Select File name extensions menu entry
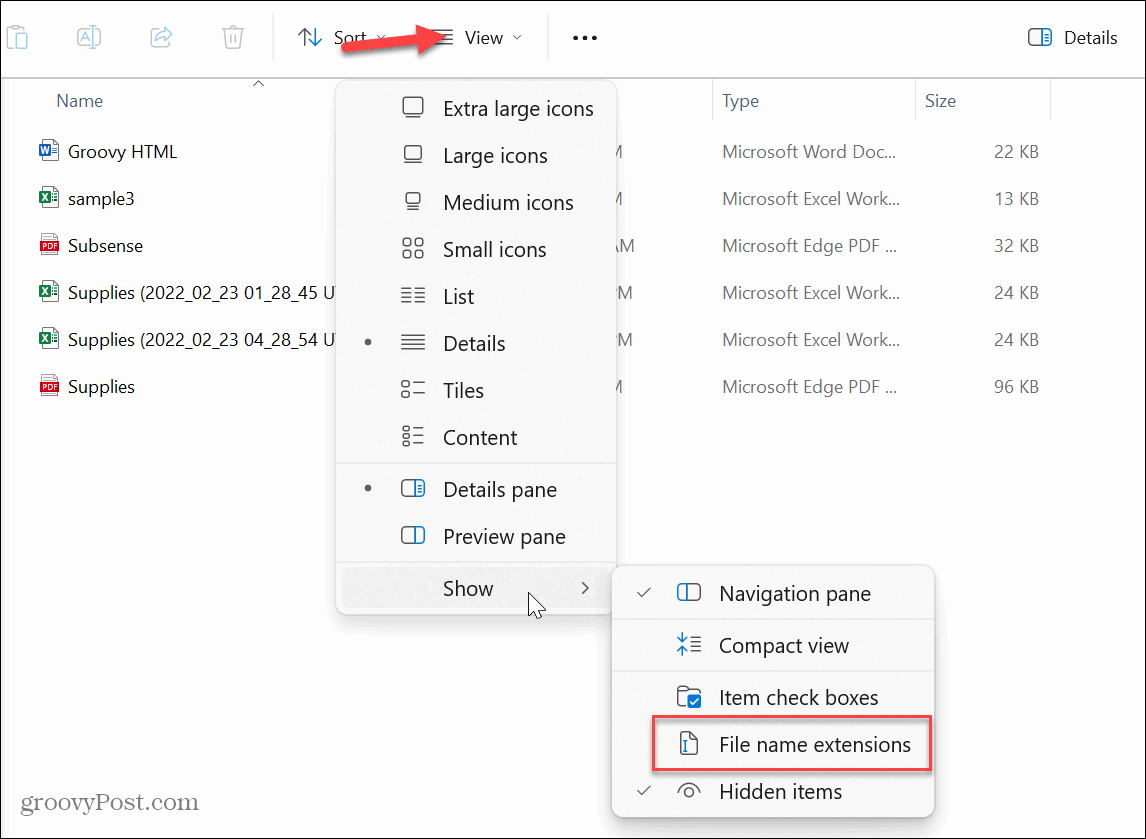Screen dimensions: 1146x839 click(814, 745)
